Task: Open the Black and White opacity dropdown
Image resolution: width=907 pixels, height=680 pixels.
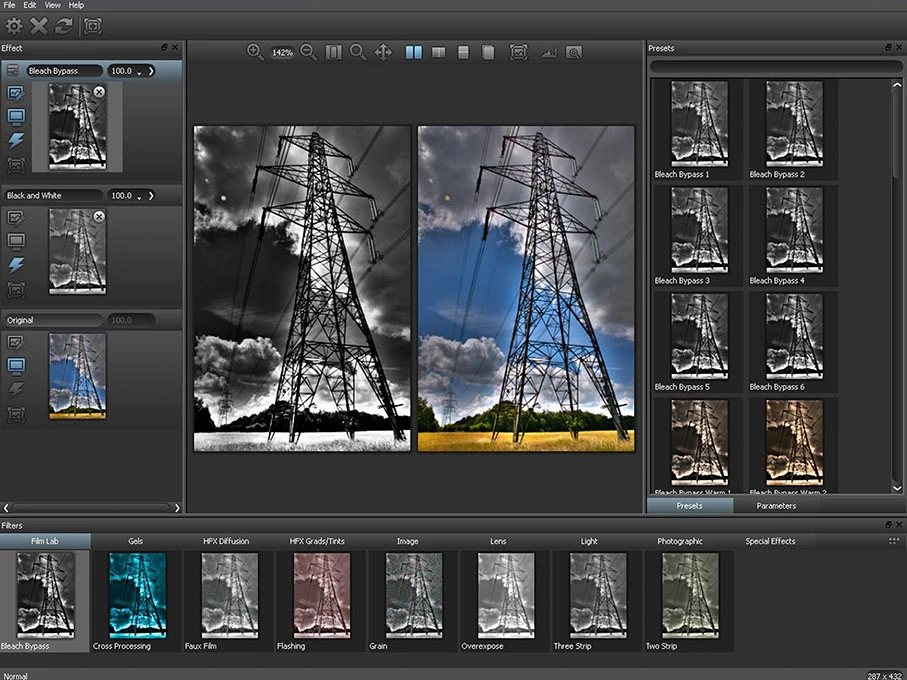Action: [141, 196]
